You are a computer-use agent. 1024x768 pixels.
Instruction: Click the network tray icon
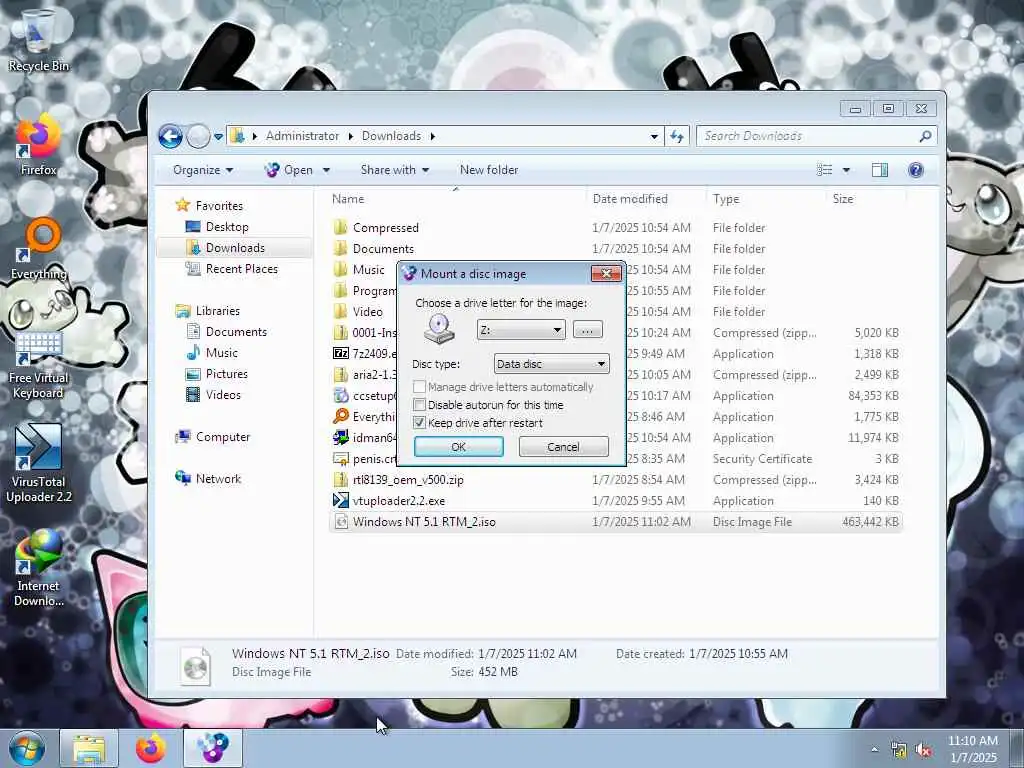pyautogui.click(x=899, y=750)
